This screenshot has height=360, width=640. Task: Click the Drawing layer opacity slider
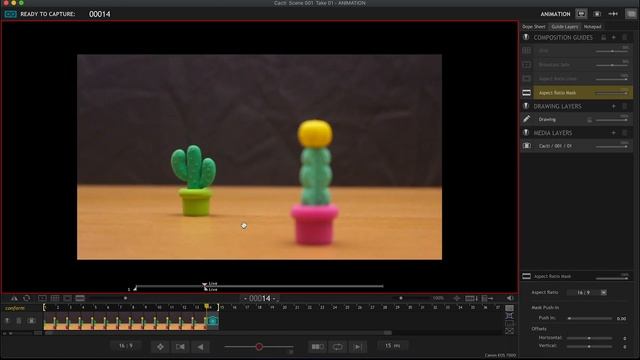pos(611,120)
